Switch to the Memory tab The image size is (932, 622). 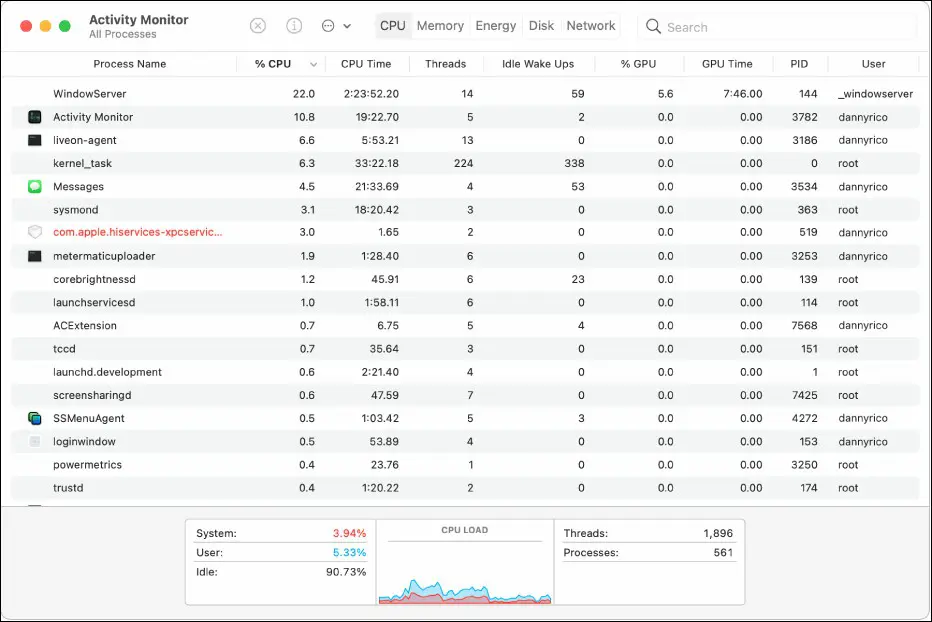coord(440,26)
